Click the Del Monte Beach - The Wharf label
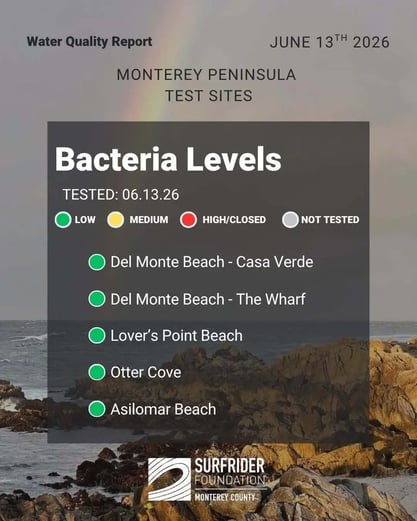The width and height of the screenshot is (417, 521). tap(208, 299)
